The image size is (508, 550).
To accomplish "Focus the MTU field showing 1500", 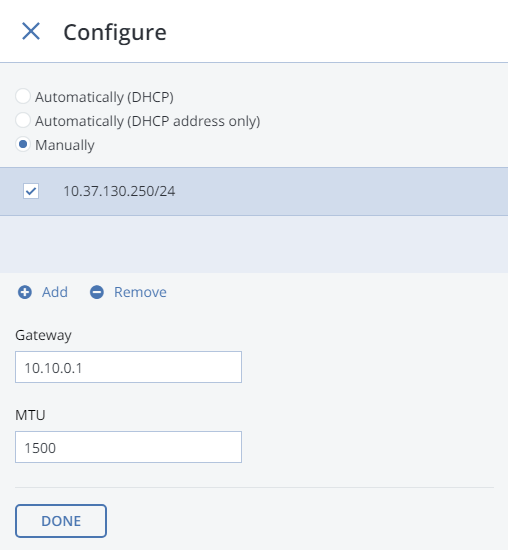I will coord(128,447).
